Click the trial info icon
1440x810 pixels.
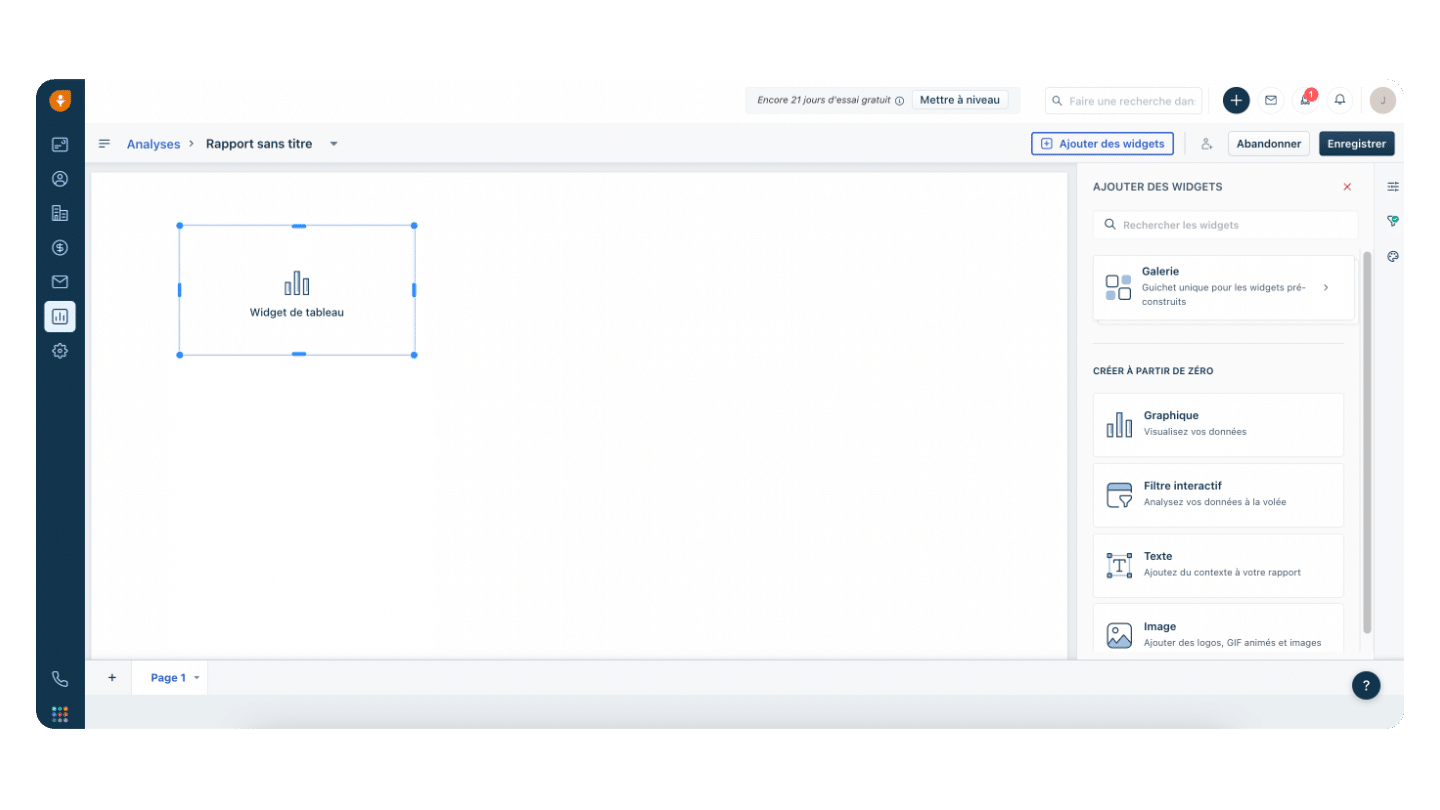[899, 101]
